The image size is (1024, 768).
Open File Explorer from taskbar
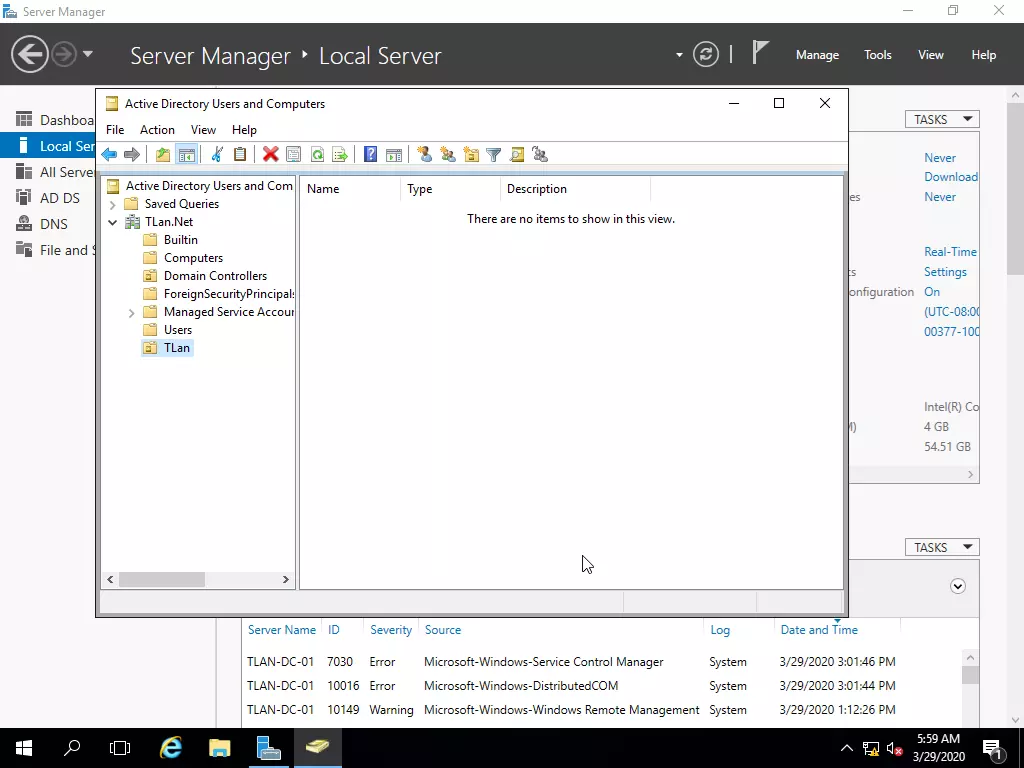219,747
